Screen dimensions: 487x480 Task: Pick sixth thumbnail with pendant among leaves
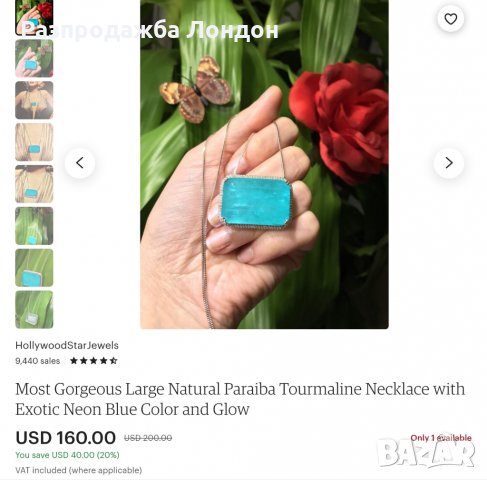pyautogui.click(x=34, y=226)
